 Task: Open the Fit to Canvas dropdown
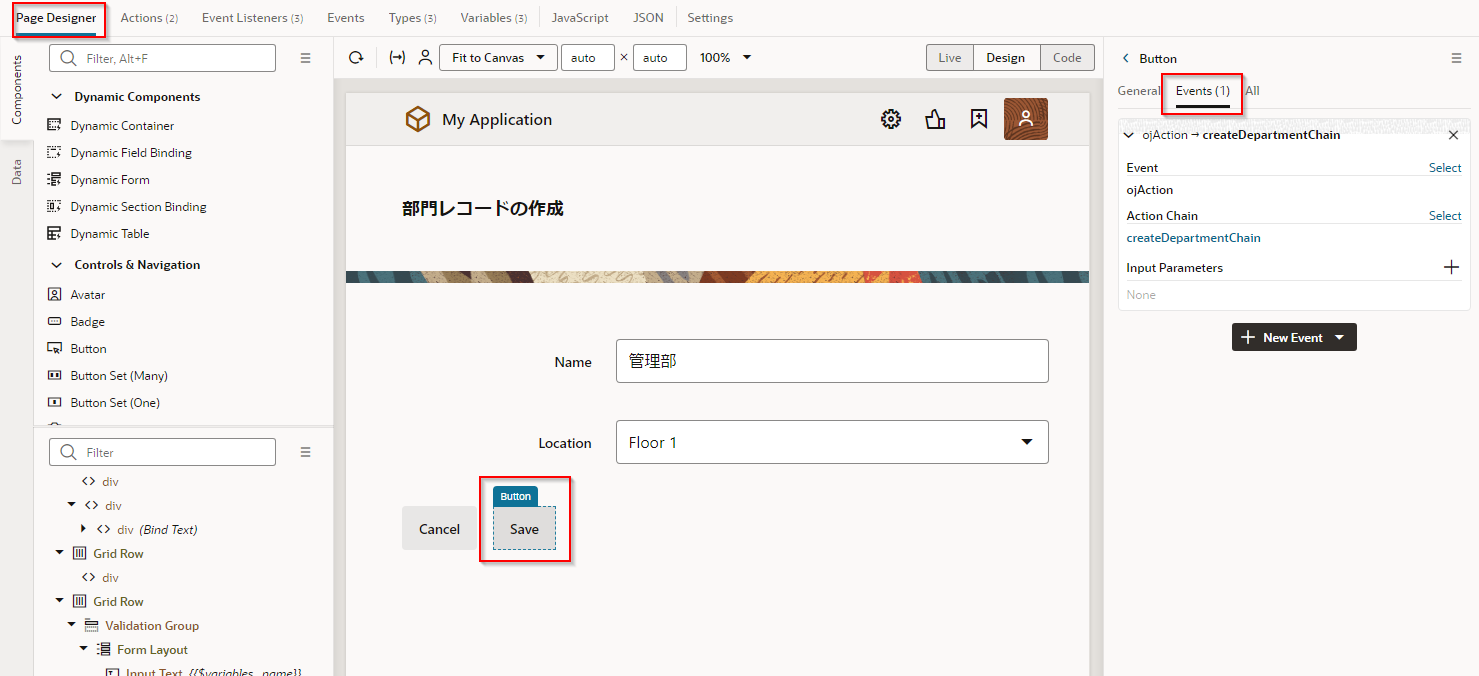tap(498, 58)
